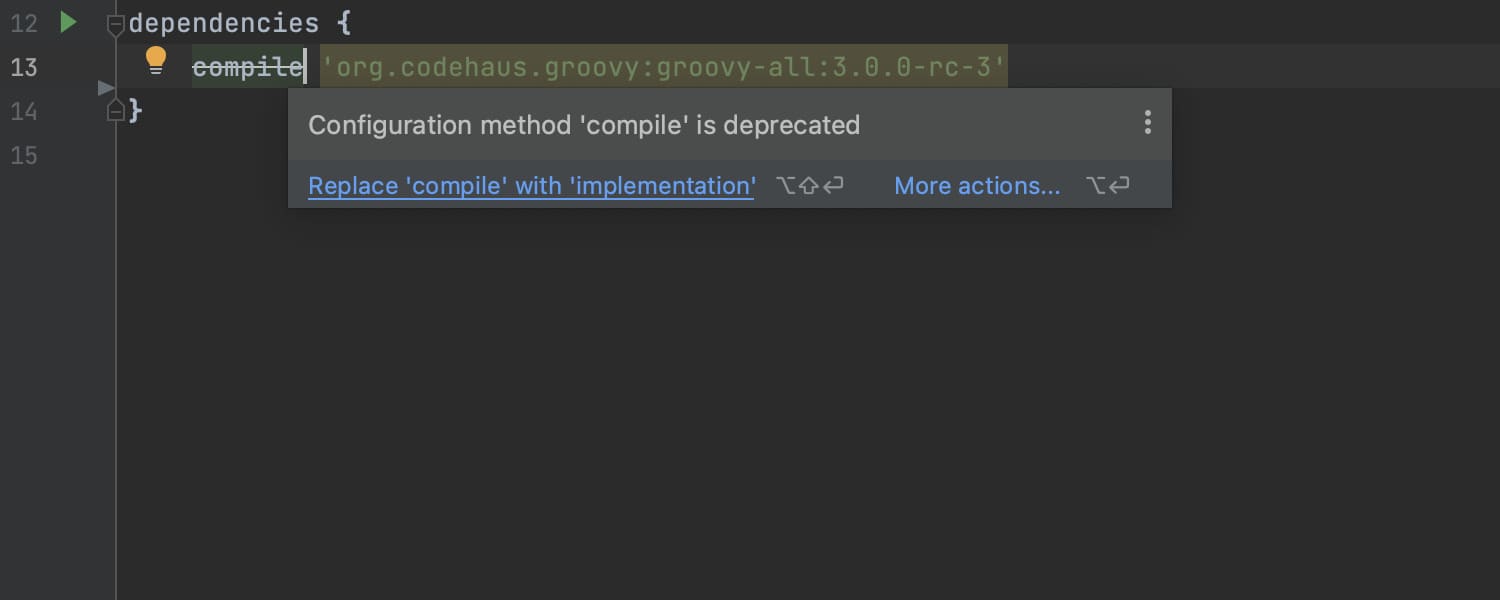Collapse the dependencies block fold toggle
This screenshot has width=1500, height=600.
point(116,24)
